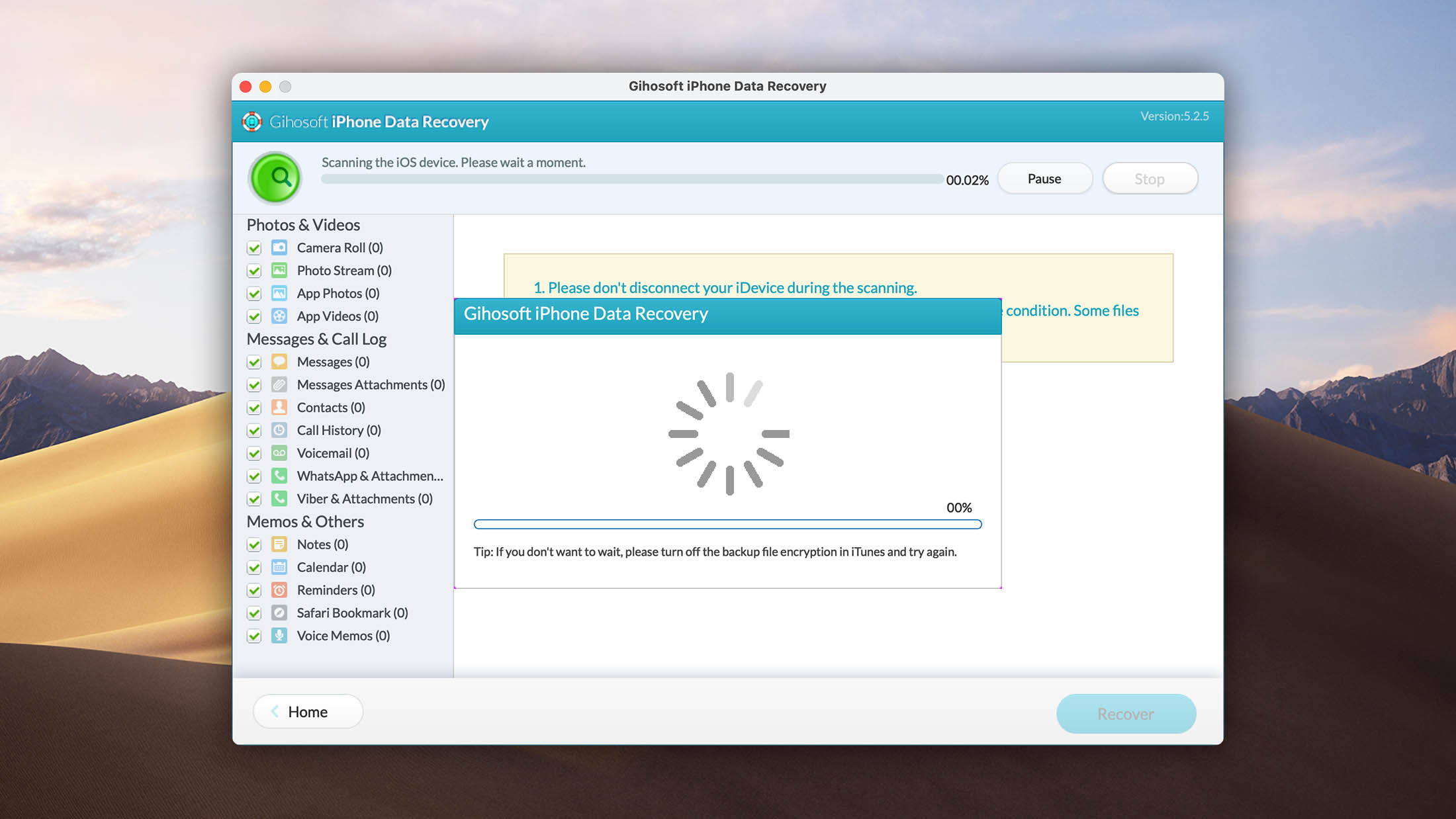
Task: Click the Messages Attachments paperclip icon
Action: [x=279, y=384]
